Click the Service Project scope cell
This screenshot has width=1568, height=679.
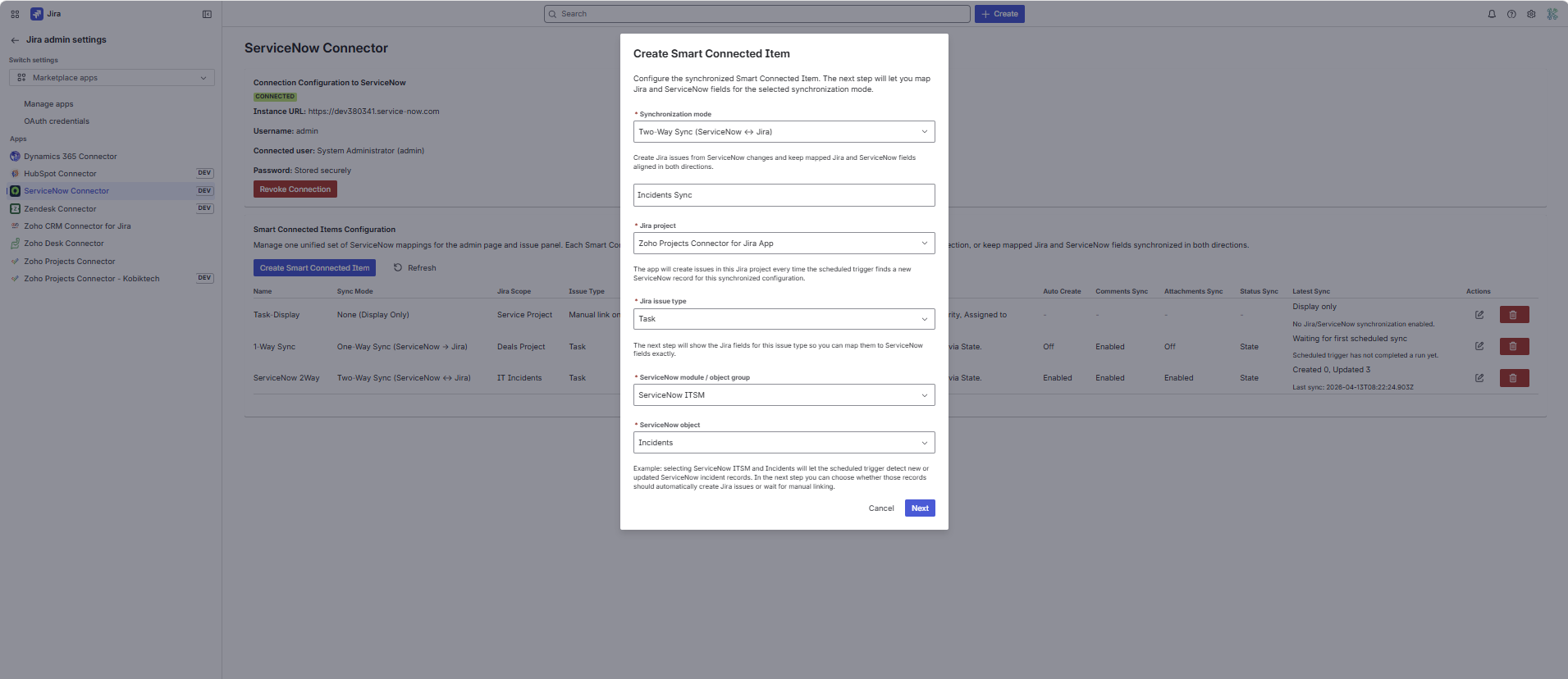point(524,315)
